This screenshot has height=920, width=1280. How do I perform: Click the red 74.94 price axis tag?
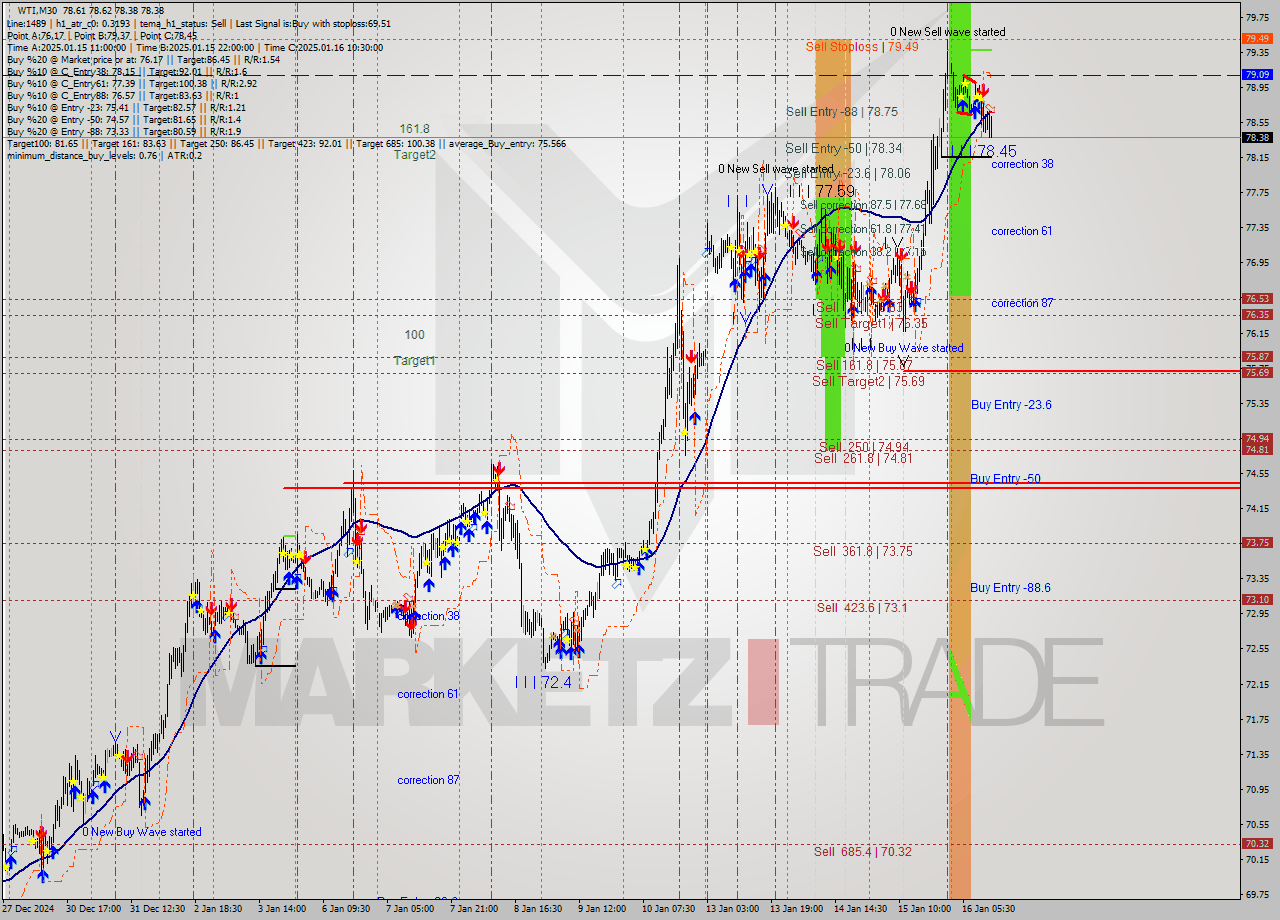point(1256,438)
